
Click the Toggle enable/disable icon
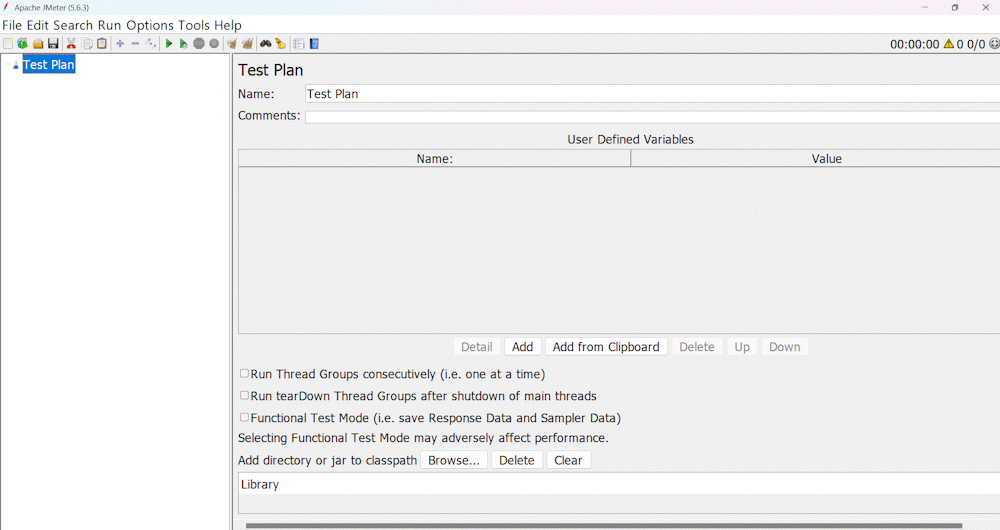[x=151, y=43]
